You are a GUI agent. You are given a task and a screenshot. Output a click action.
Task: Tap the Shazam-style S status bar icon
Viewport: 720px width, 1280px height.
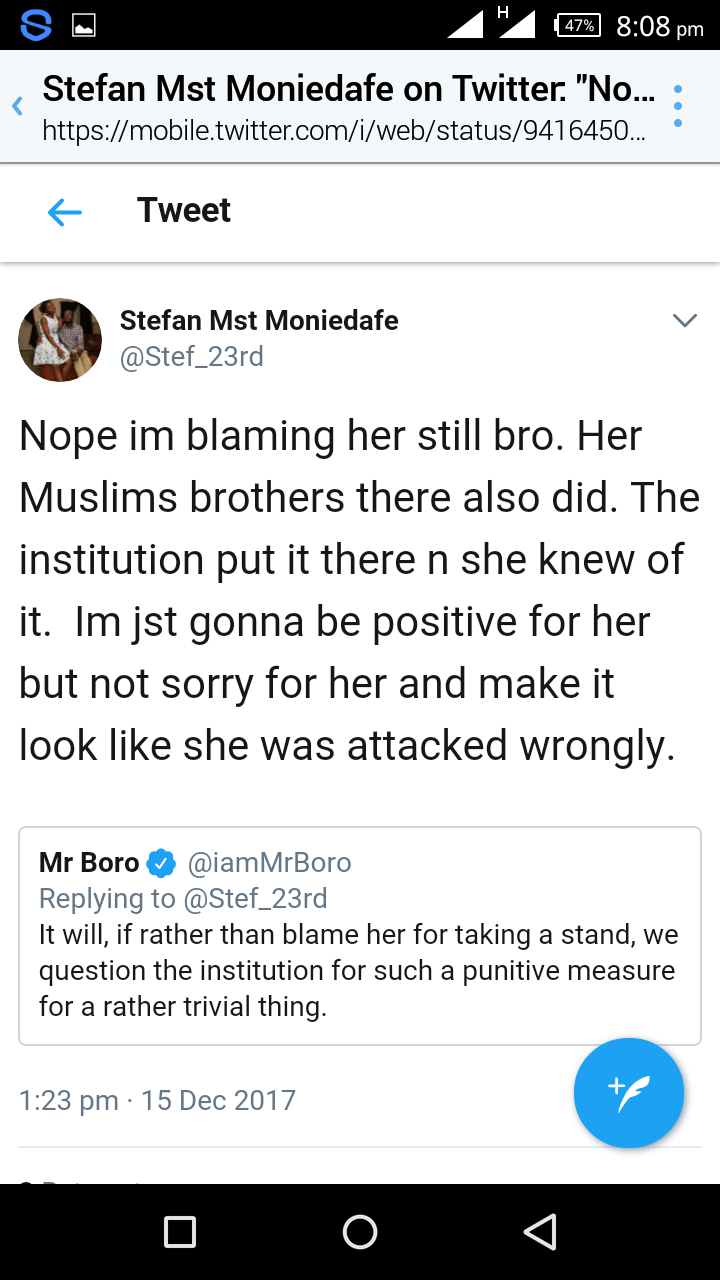(x=36, y=26)
